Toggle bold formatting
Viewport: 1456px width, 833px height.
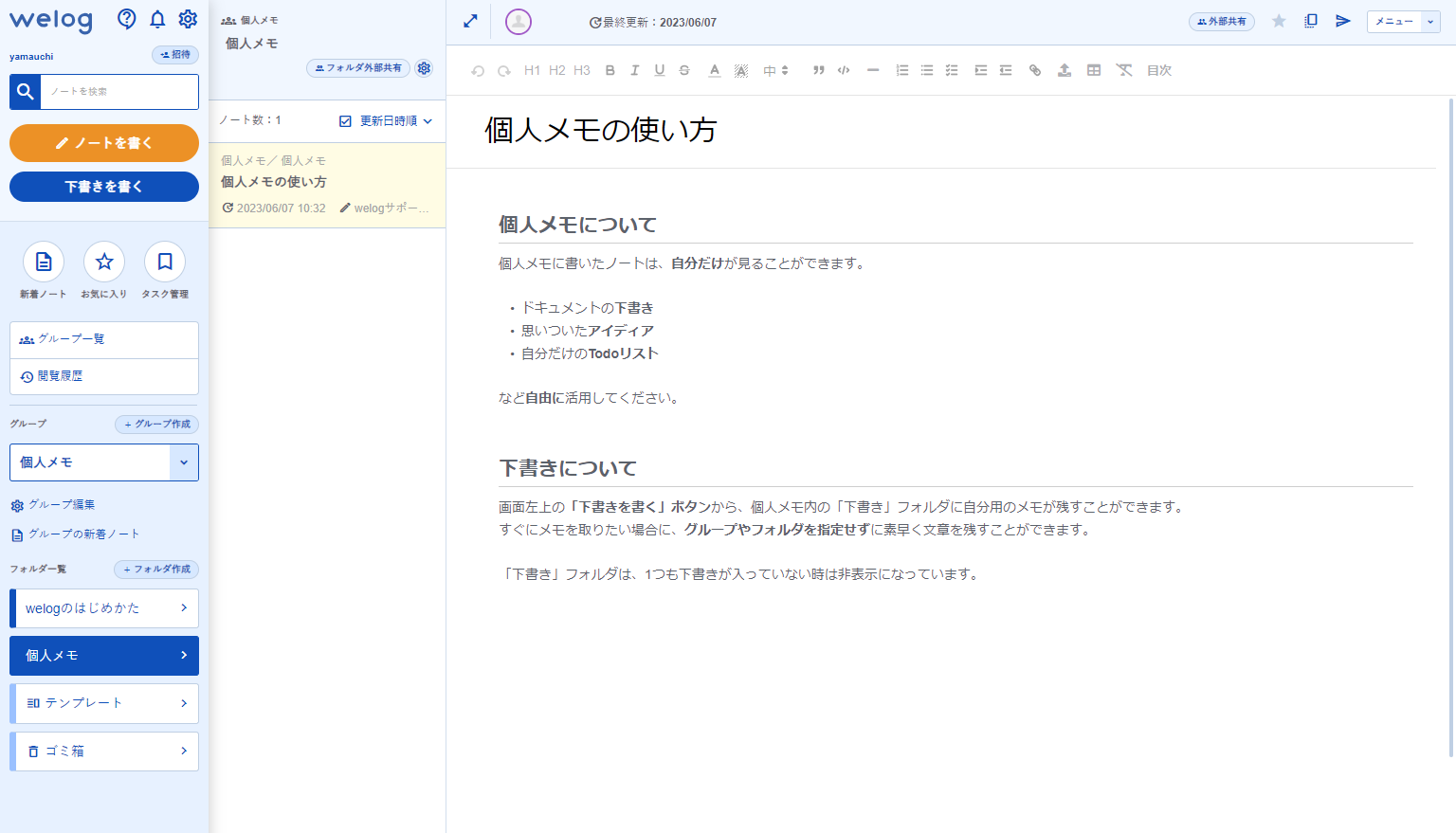click(x=610, y=70)
